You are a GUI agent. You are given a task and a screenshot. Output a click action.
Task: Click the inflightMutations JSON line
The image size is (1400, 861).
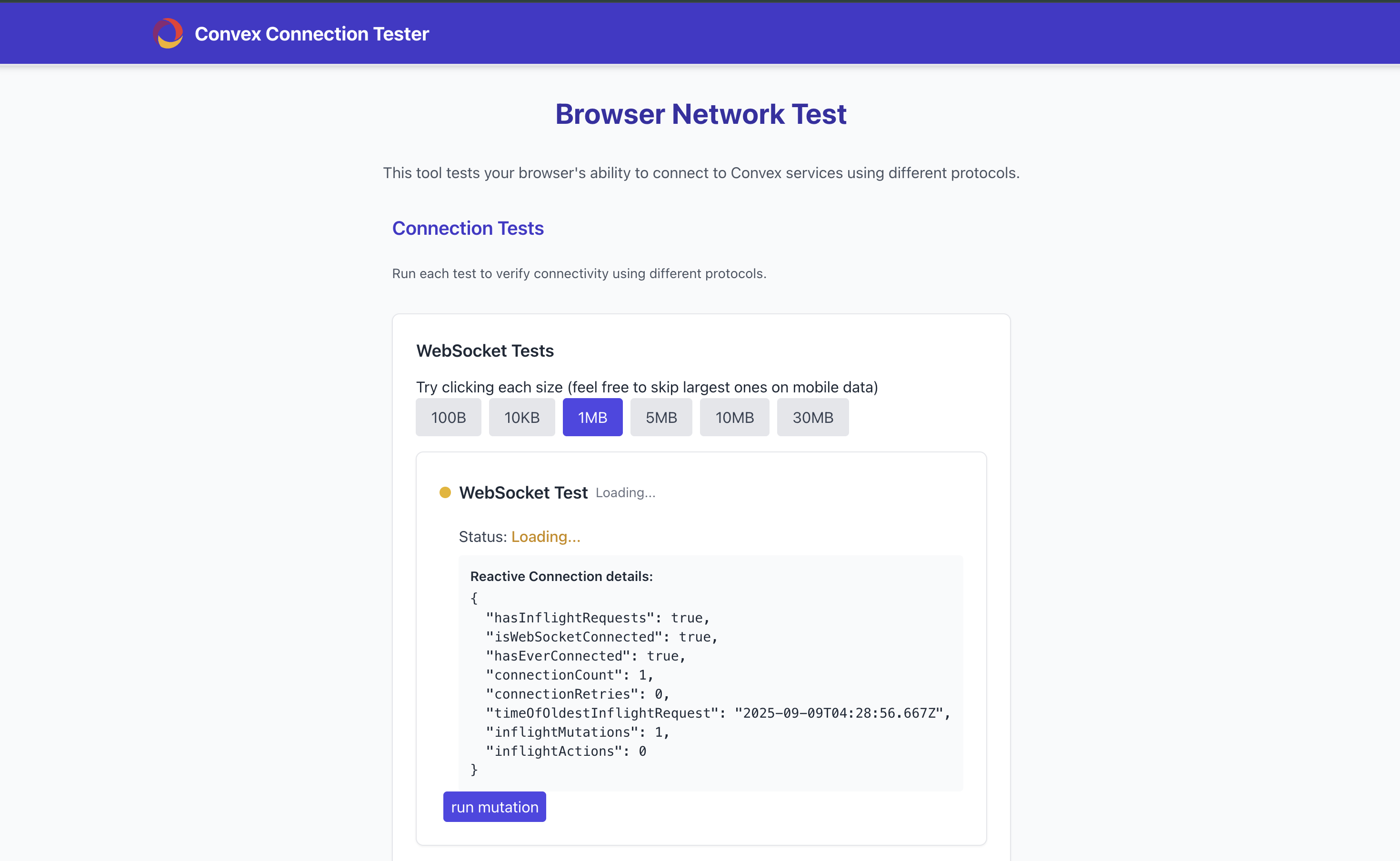[x=577, y=732]
